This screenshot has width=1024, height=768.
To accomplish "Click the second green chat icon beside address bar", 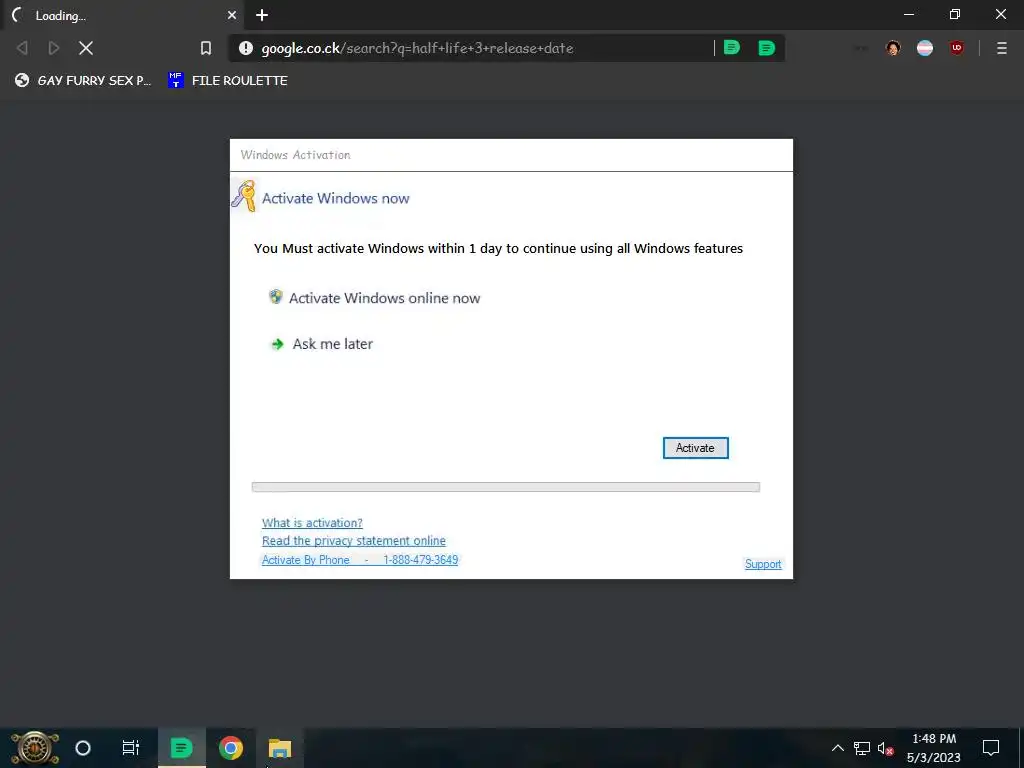I will [766, 48].
